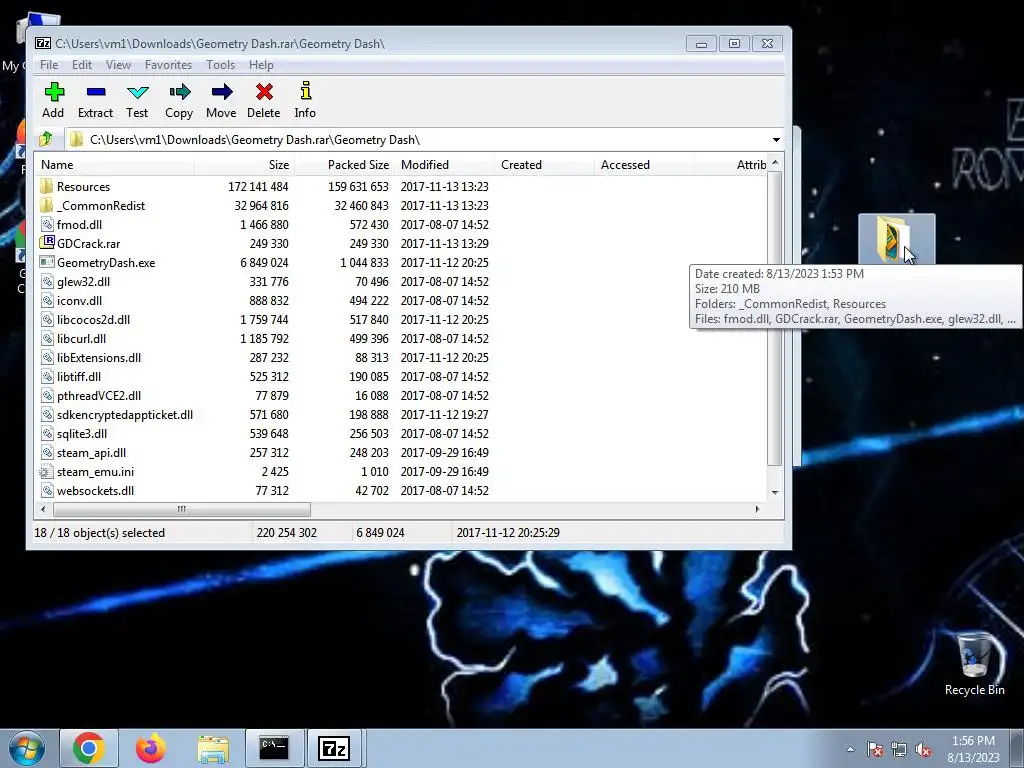Open the File menu

[49, 65]
